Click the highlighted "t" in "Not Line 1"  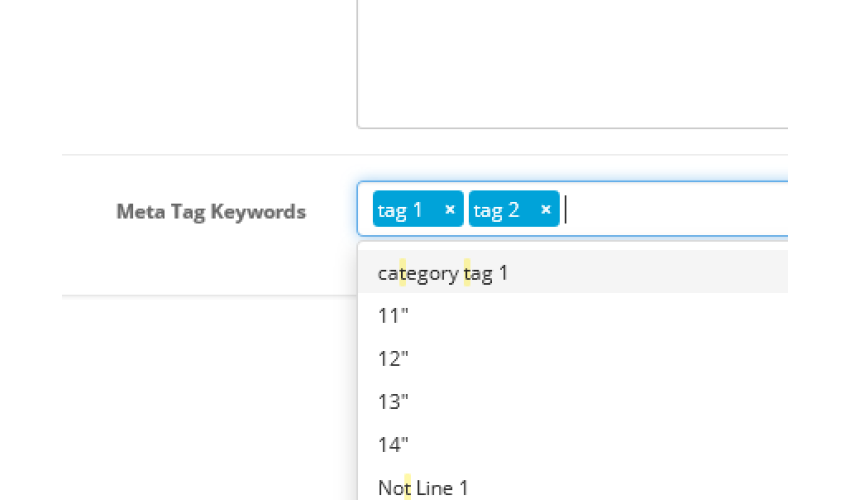[408, 488]
